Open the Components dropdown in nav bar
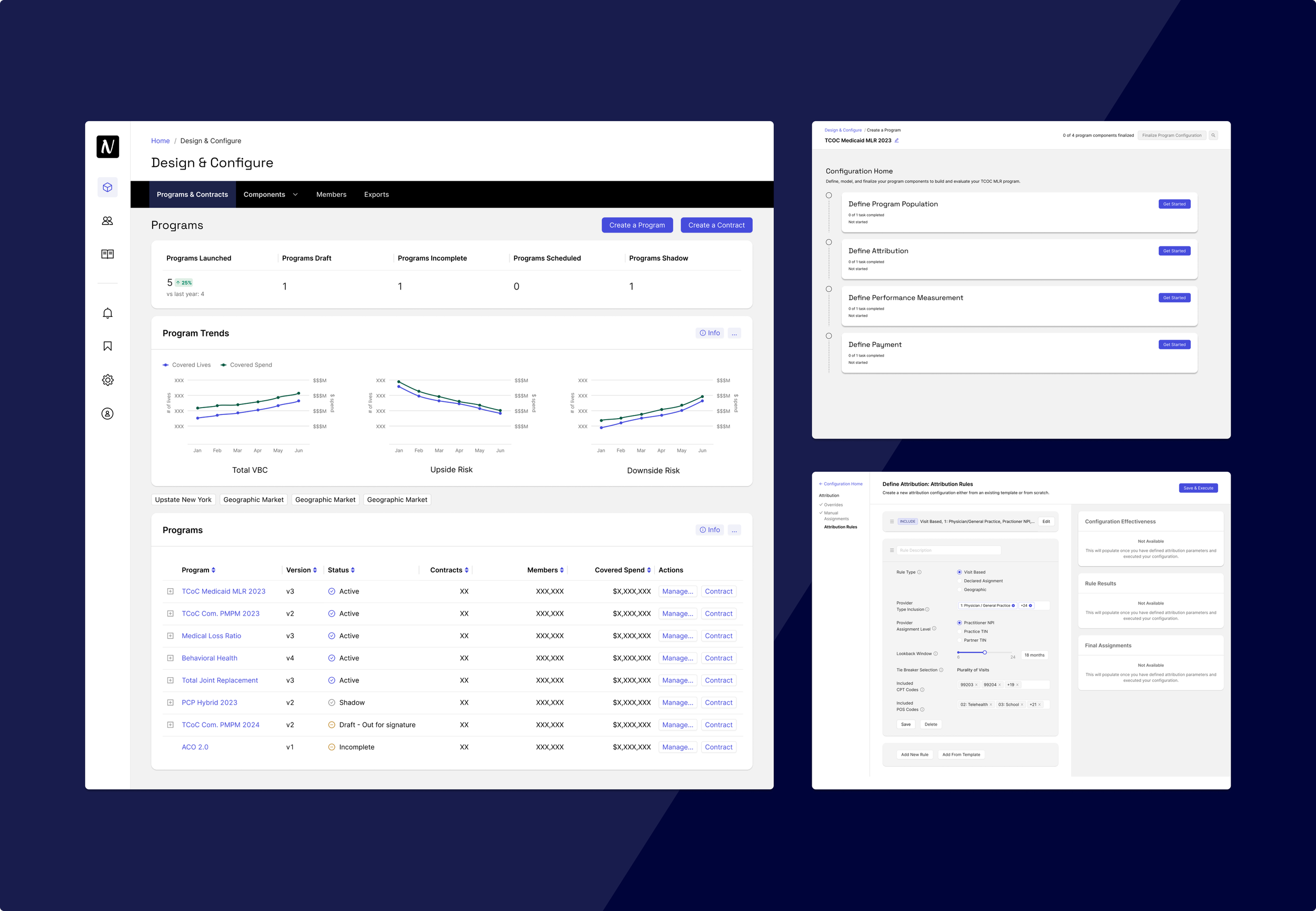 coord(271,195)
